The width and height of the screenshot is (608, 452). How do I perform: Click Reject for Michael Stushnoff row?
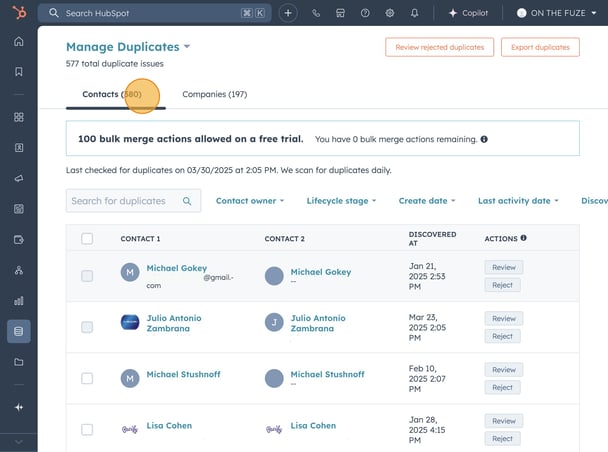pos(502,388)
